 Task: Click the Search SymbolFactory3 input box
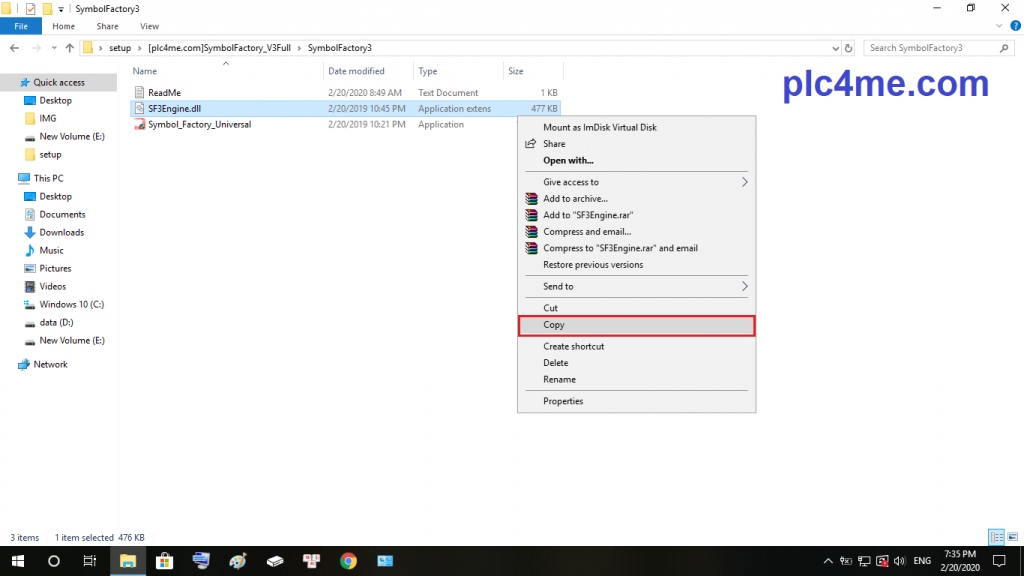click(928, 48)
